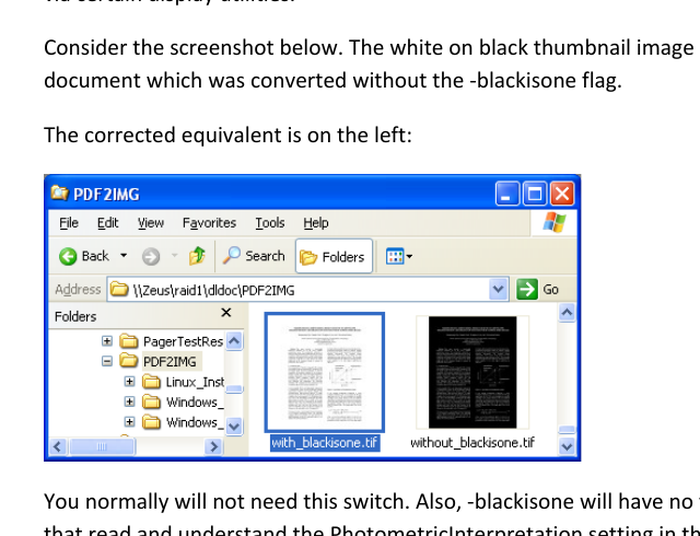Click the without_blackisone.tif file name
This screenshot has width=700, height=536.
click(x=472, y=443)
